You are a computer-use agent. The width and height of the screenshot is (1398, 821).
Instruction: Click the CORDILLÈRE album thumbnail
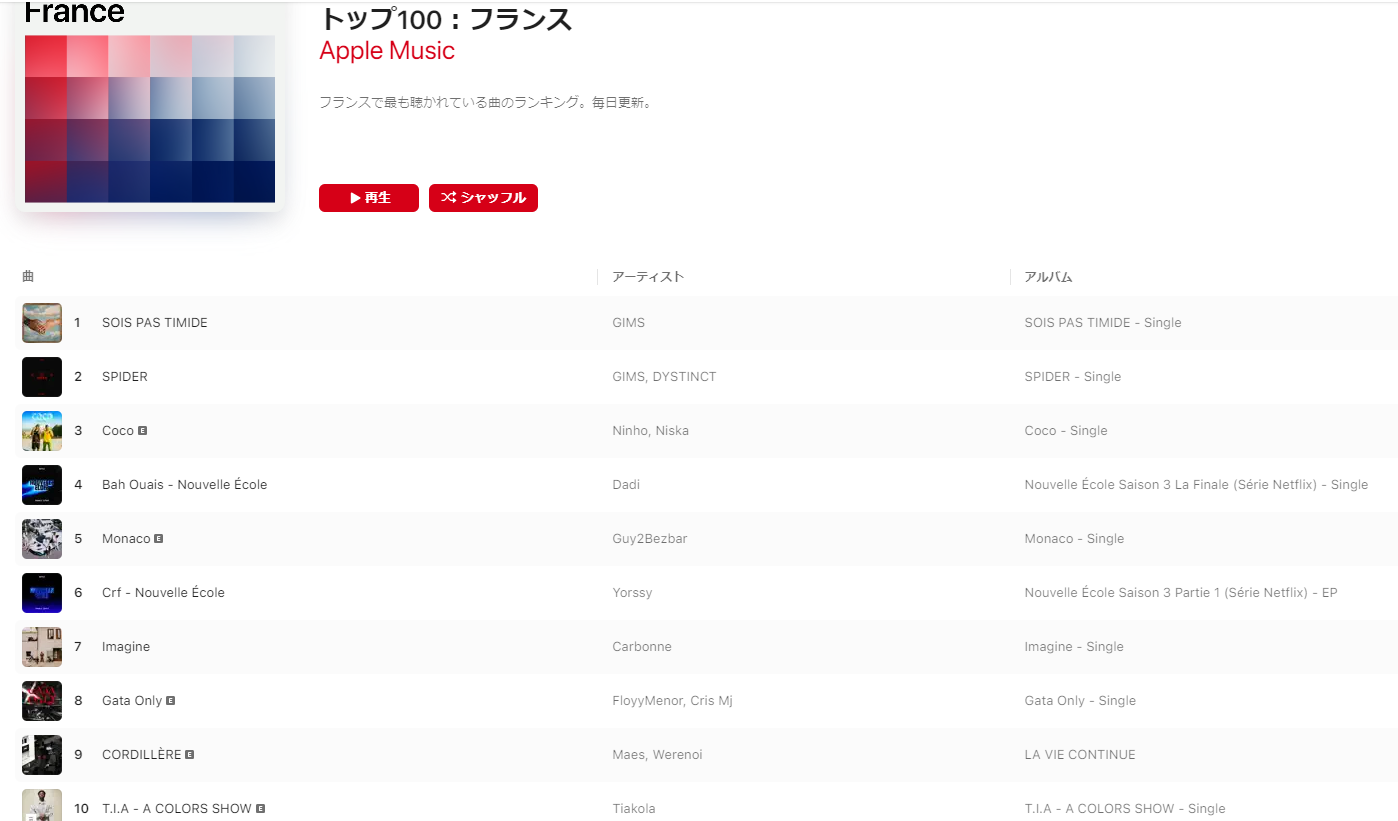click(42, 755)
